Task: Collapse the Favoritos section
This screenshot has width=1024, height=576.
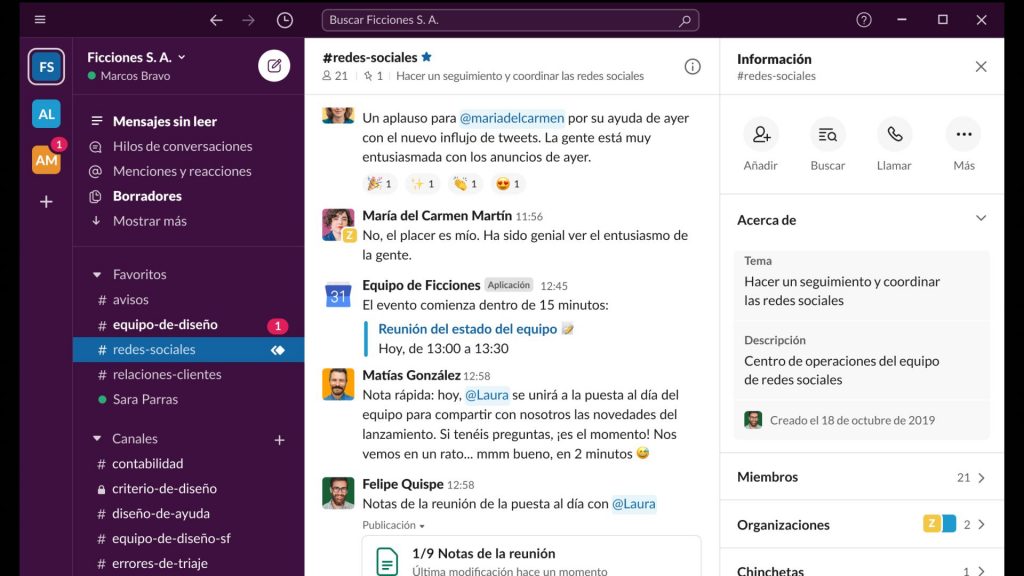Action: pos(97,274)
